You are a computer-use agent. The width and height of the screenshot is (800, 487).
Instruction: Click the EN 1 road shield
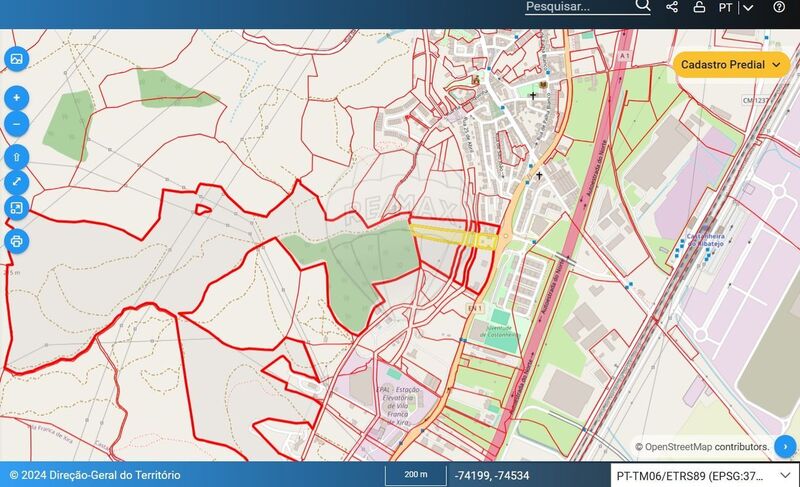click(x=475, y=309)
